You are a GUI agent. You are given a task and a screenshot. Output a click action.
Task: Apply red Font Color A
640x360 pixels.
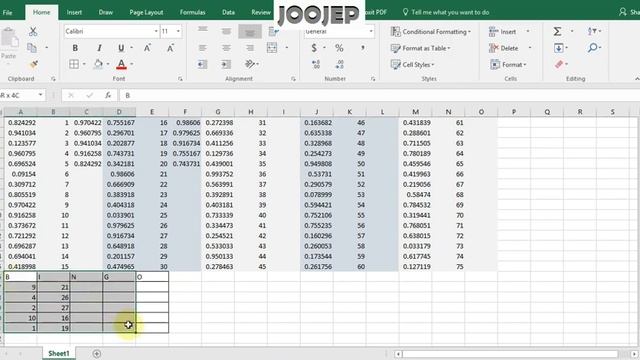121,64
